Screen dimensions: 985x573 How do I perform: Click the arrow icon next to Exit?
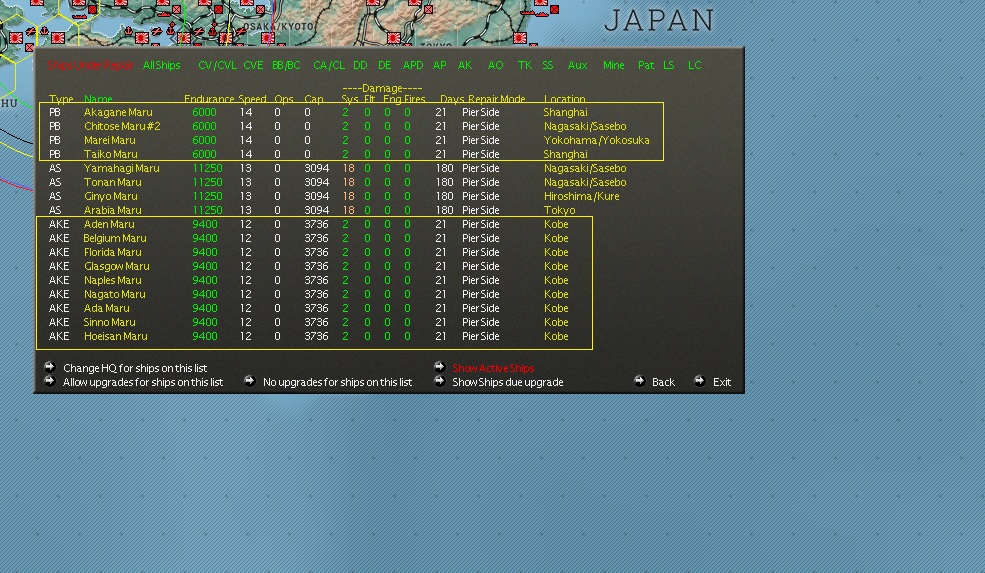699,381
